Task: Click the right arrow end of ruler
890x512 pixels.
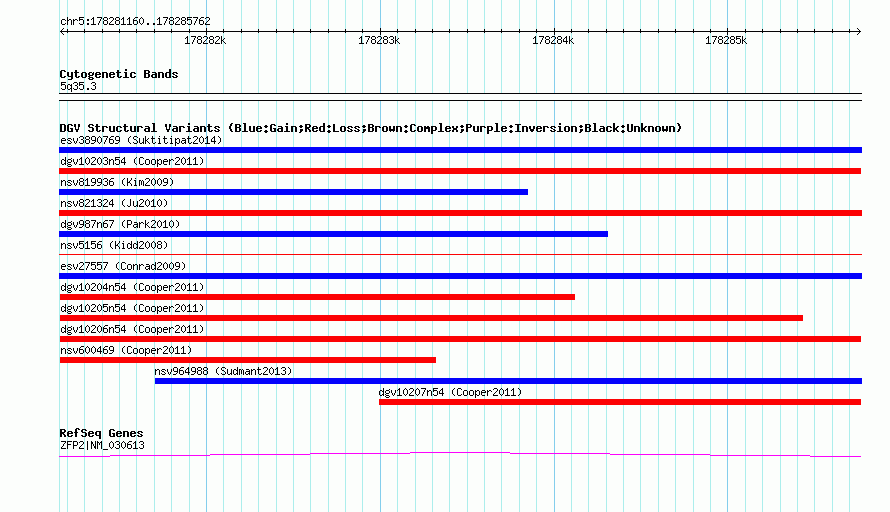Action: tap(858, 32)
